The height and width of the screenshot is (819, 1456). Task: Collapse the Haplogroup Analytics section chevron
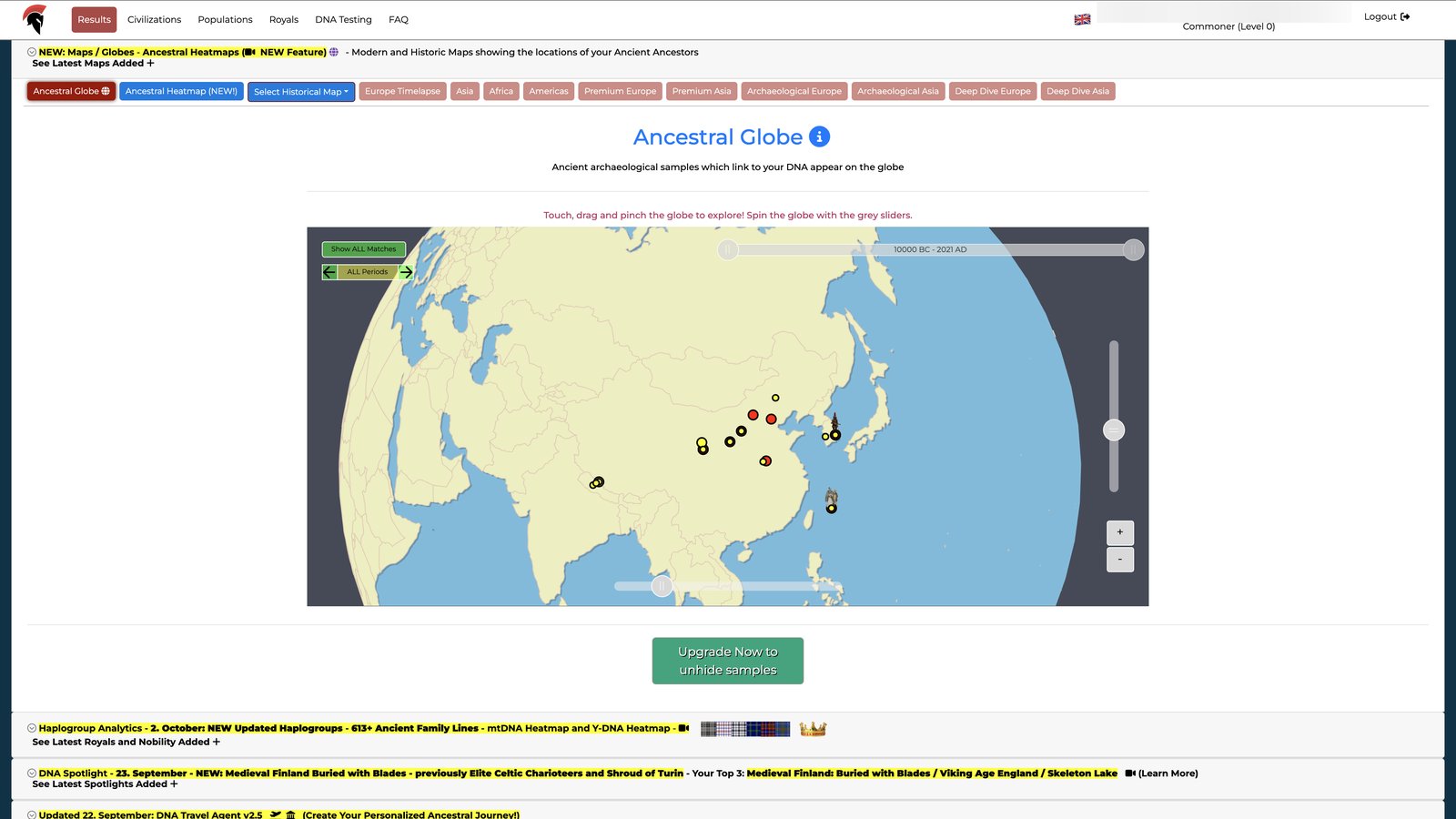tap(32, 728)
